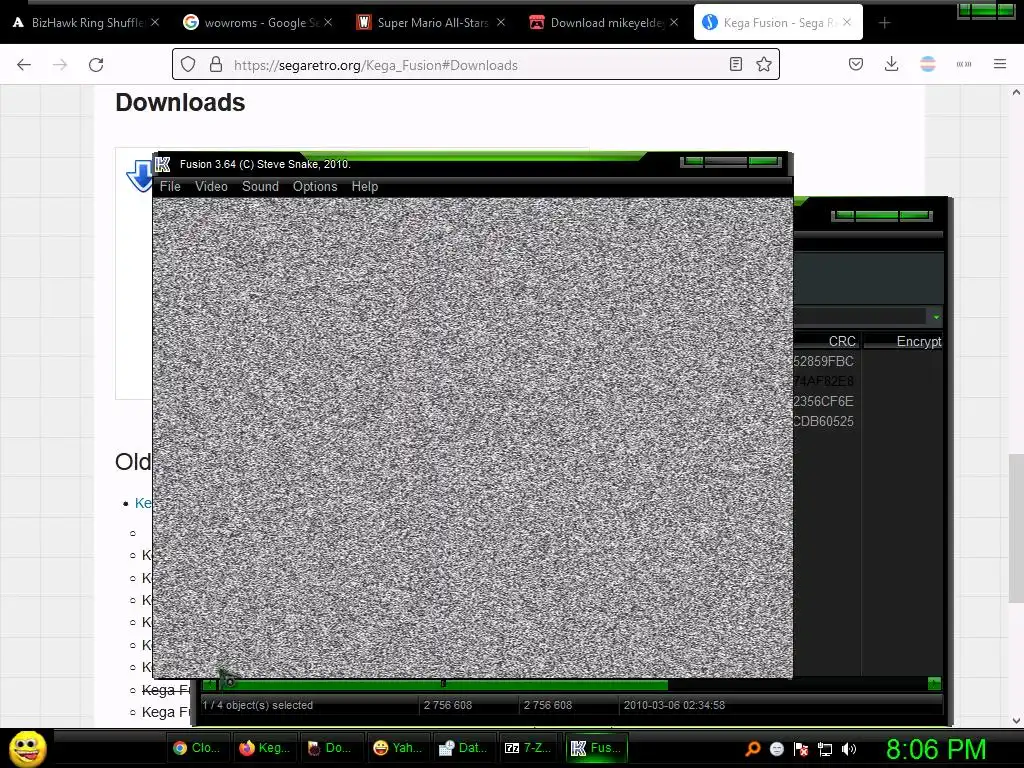This screenshot has height=768, width=1024.
Task: Click the browser page vertical scrollbar
Action: (x=1016, y=529)
